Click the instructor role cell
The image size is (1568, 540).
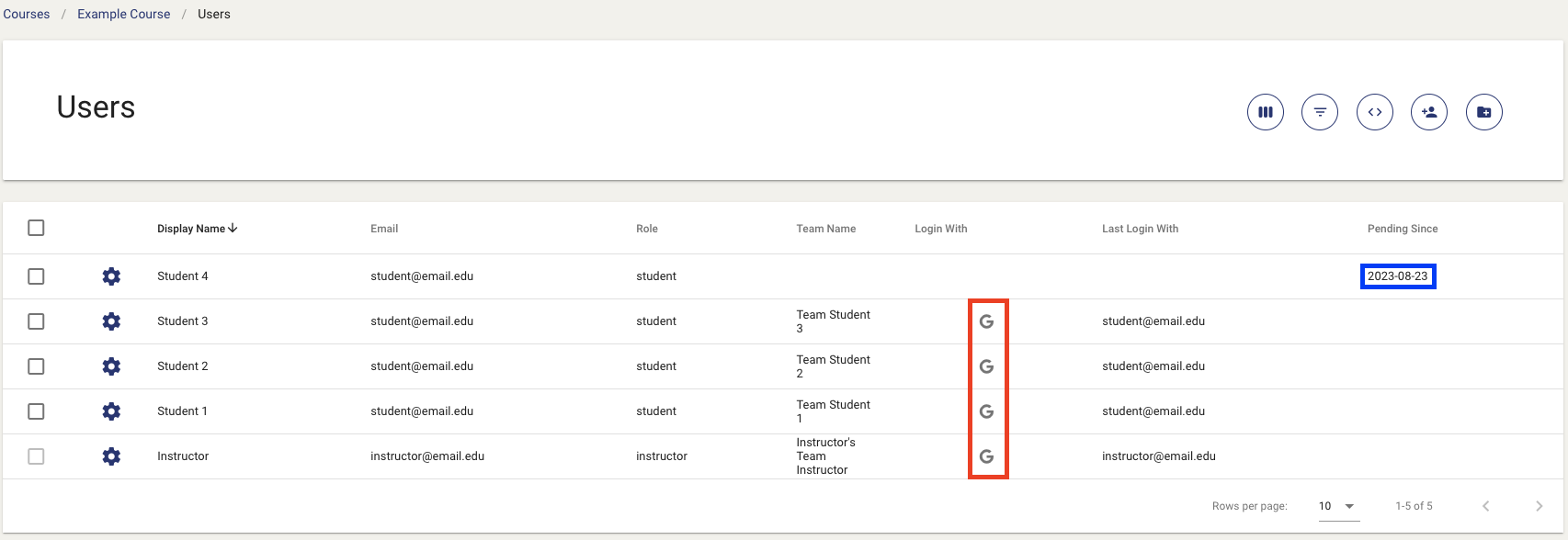662,456
